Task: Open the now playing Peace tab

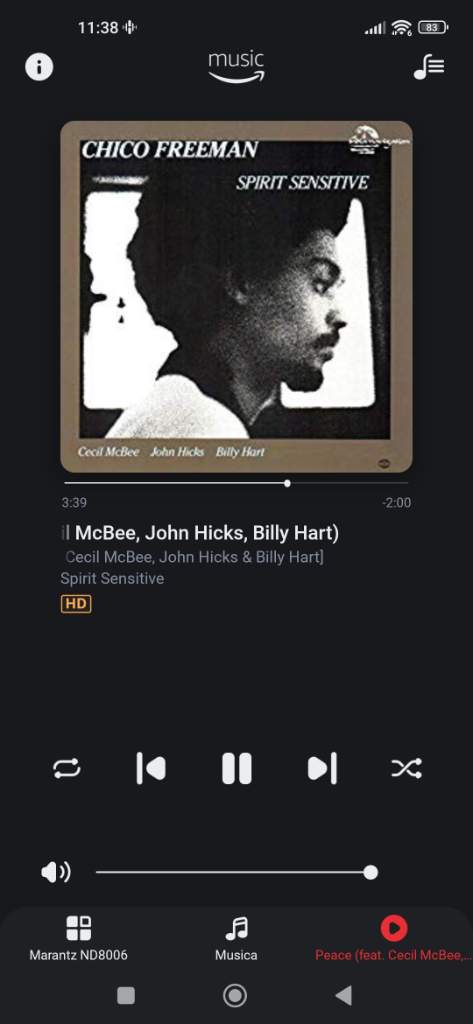Action: (x=393, y=938)
